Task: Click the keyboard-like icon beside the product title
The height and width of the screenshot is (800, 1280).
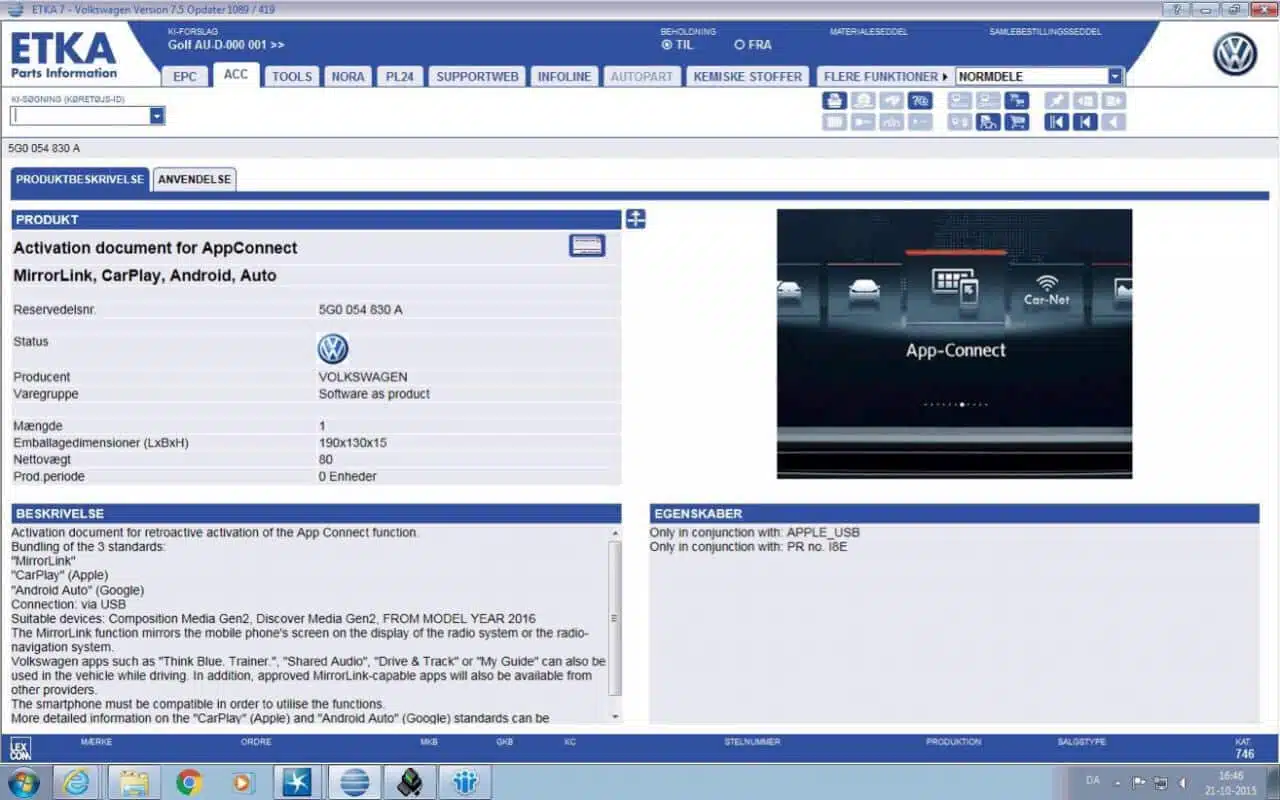Action: 587,245
